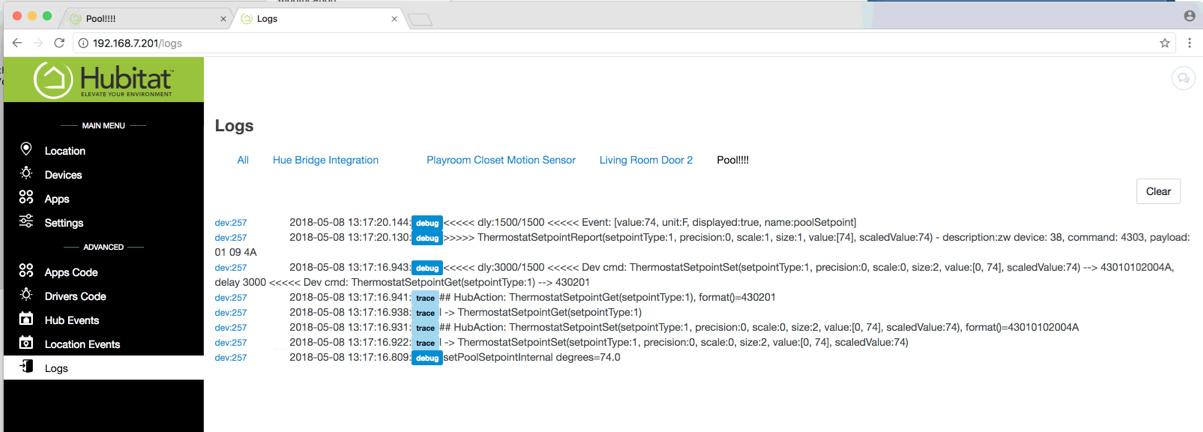
Task: Open Apps via its grid icon
Action: pos(26,198)
